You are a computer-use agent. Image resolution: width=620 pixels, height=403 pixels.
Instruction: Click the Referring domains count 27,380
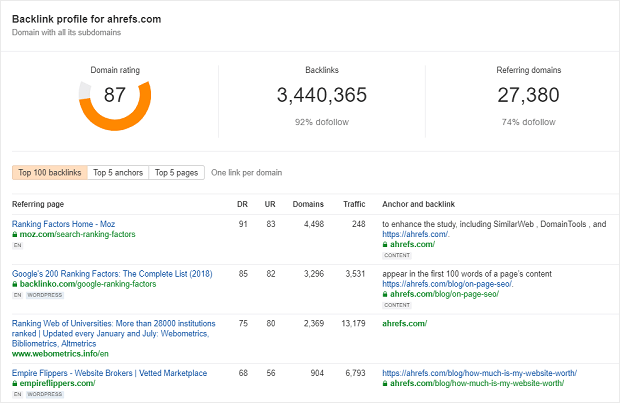(x=529, y=95)
